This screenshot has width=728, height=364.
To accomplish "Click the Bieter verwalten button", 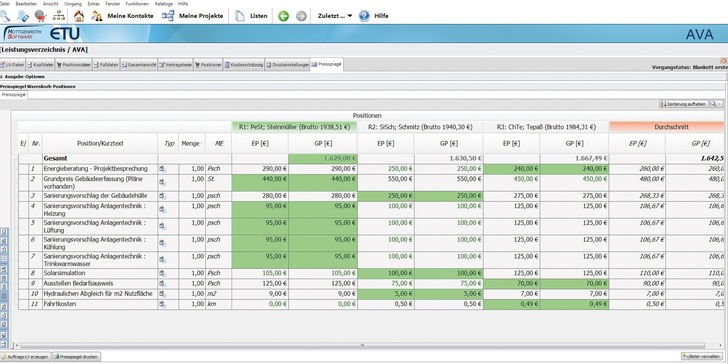I will tap(702, 357).
